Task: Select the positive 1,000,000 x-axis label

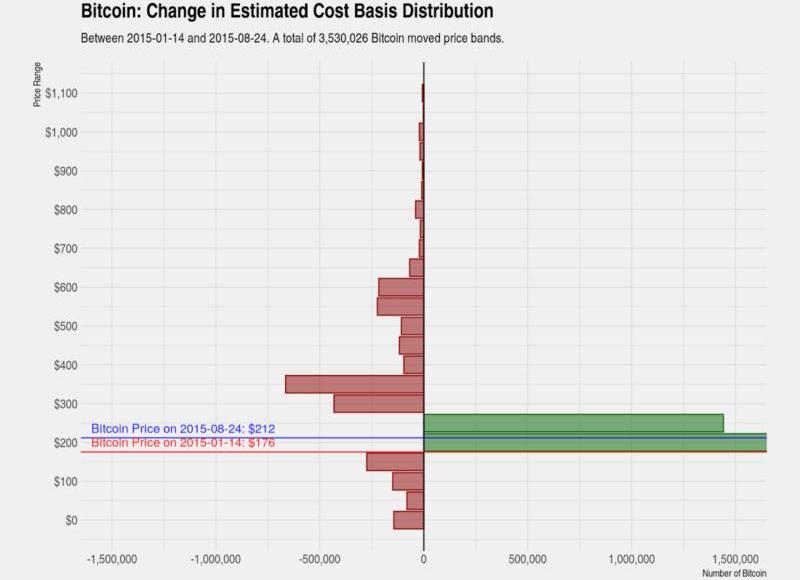Action: (x=632, y=559)
